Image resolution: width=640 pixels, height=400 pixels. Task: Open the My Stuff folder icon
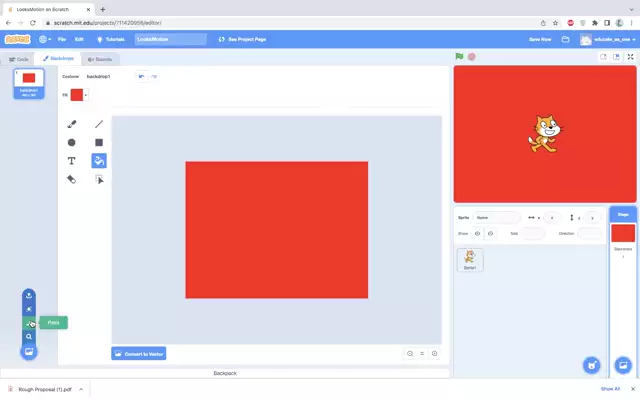565,39
